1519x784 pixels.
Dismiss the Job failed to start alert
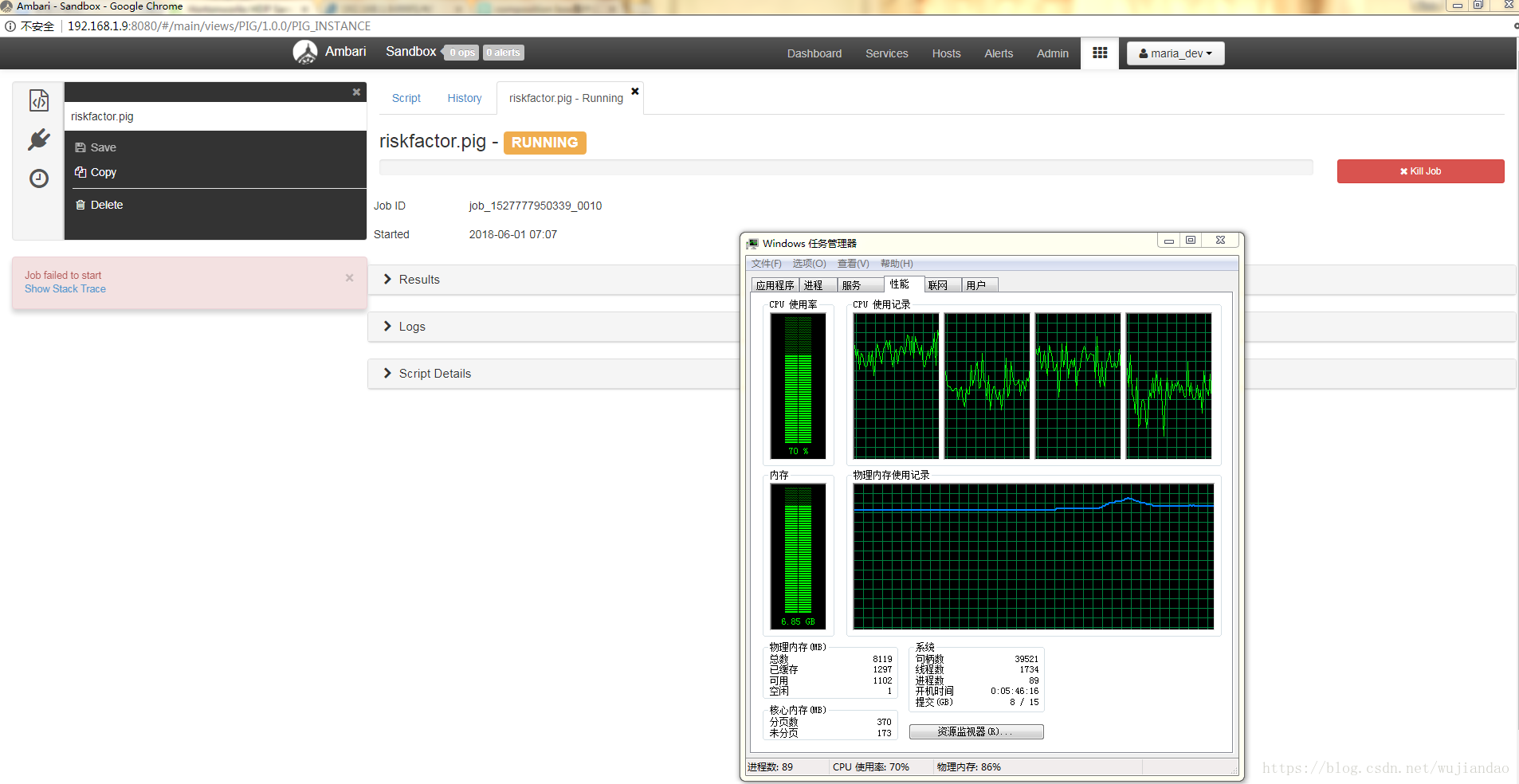[349, 278]
